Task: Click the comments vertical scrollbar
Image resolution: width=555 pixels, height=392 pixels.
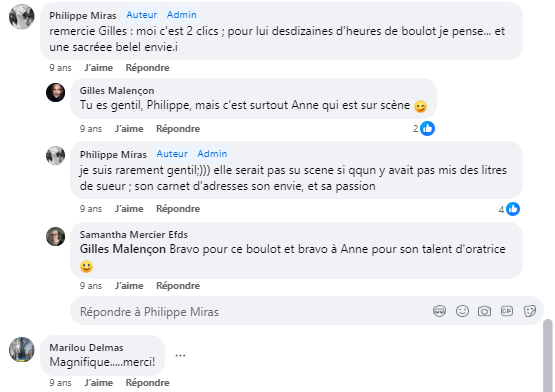Action: click(x=548, y=355)
